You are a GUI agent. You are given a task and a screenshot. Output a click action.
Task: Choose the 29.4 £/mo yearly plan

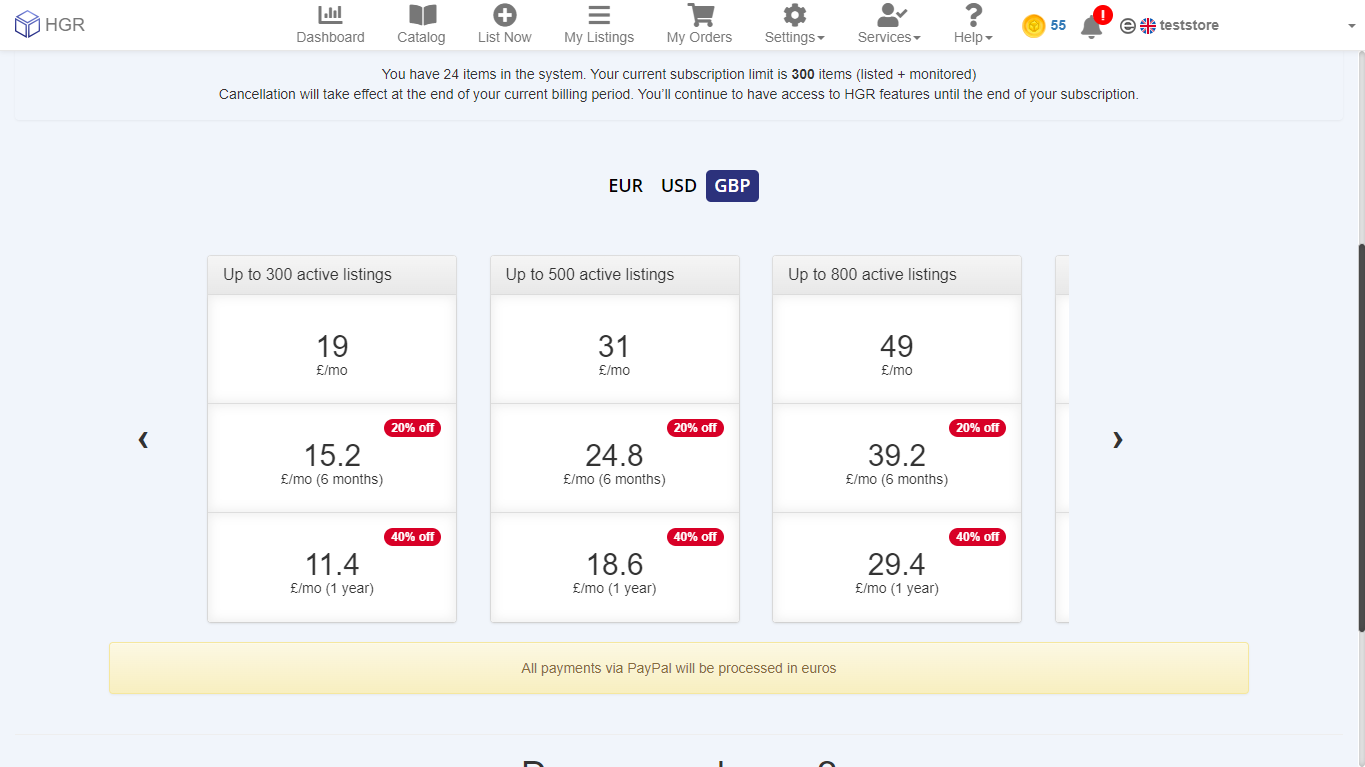pyautogui.click(x=897, y=567)
